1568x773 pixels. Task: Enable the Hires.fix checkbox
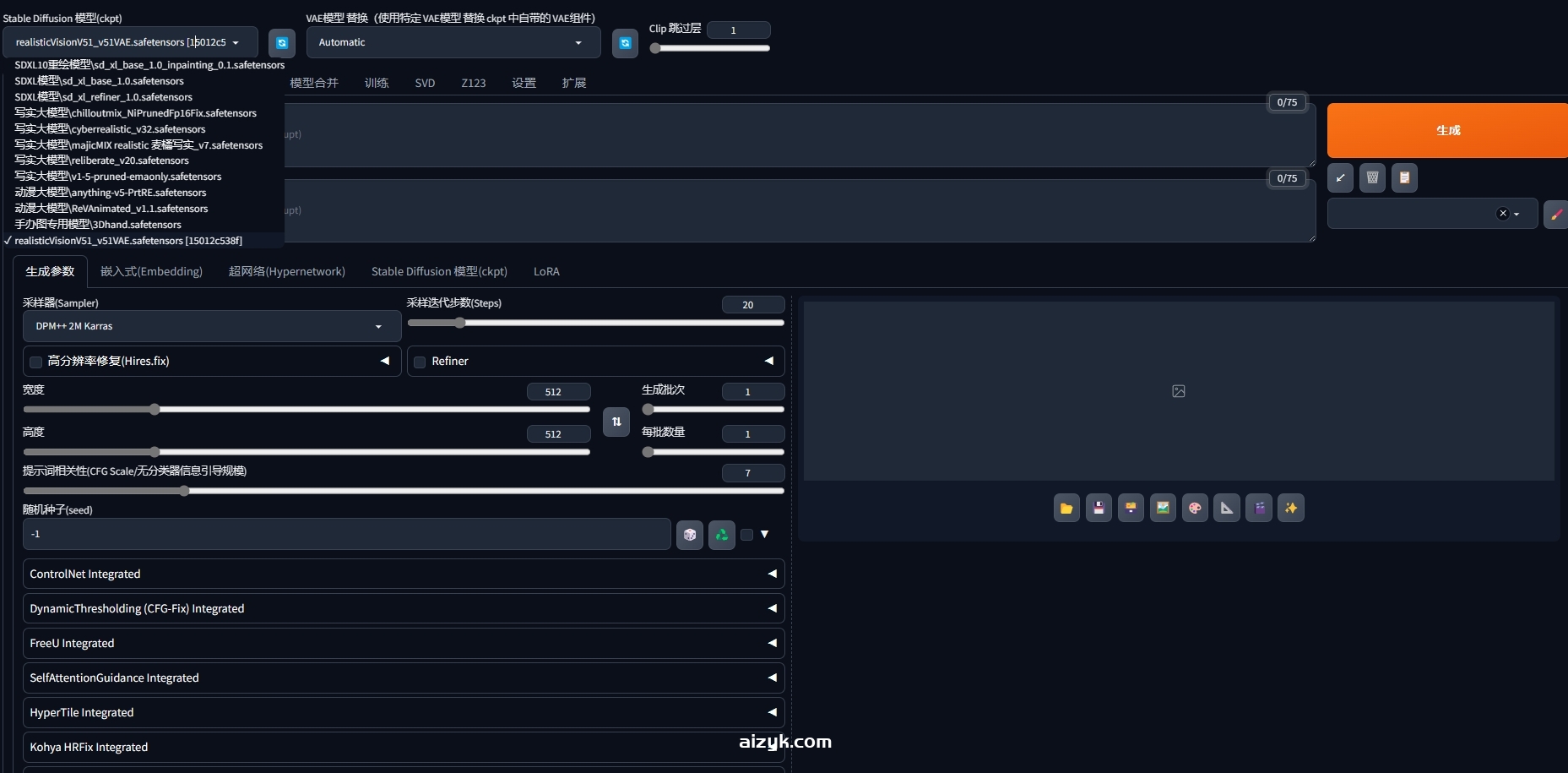coord(36,362)
